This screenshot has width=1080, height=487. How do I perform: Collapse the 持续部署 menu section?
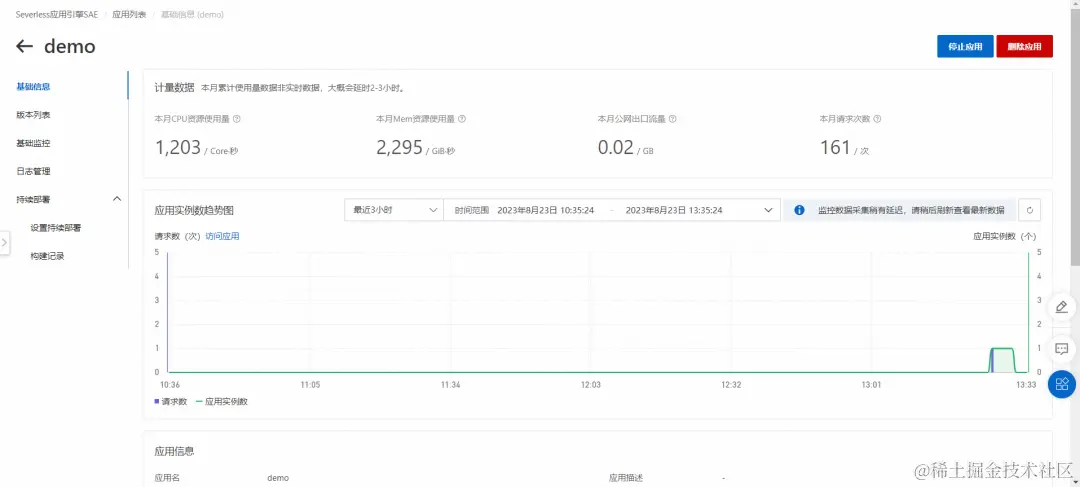pos(117,199)
